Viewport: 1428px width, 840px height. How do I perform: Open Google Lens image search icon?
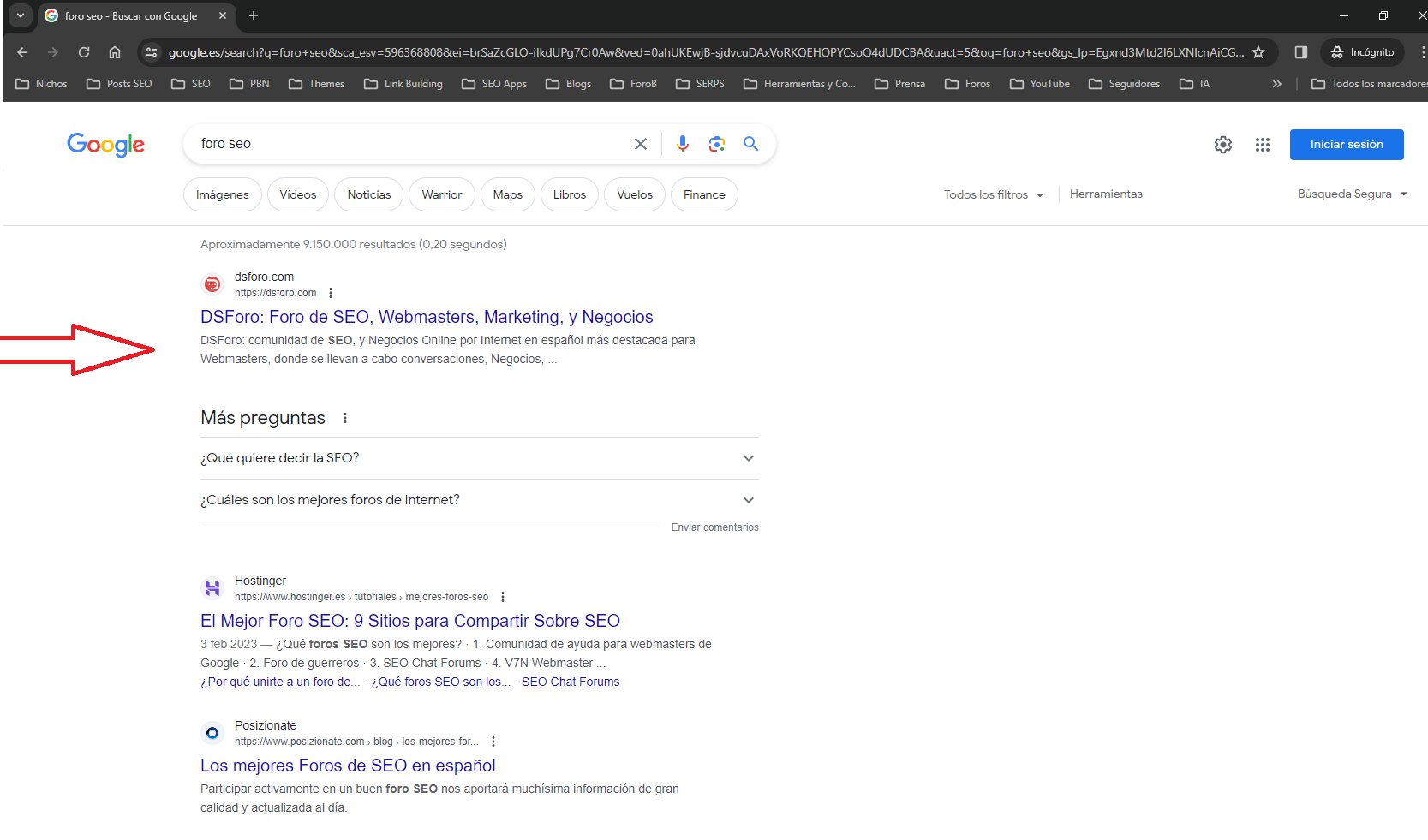716,144
